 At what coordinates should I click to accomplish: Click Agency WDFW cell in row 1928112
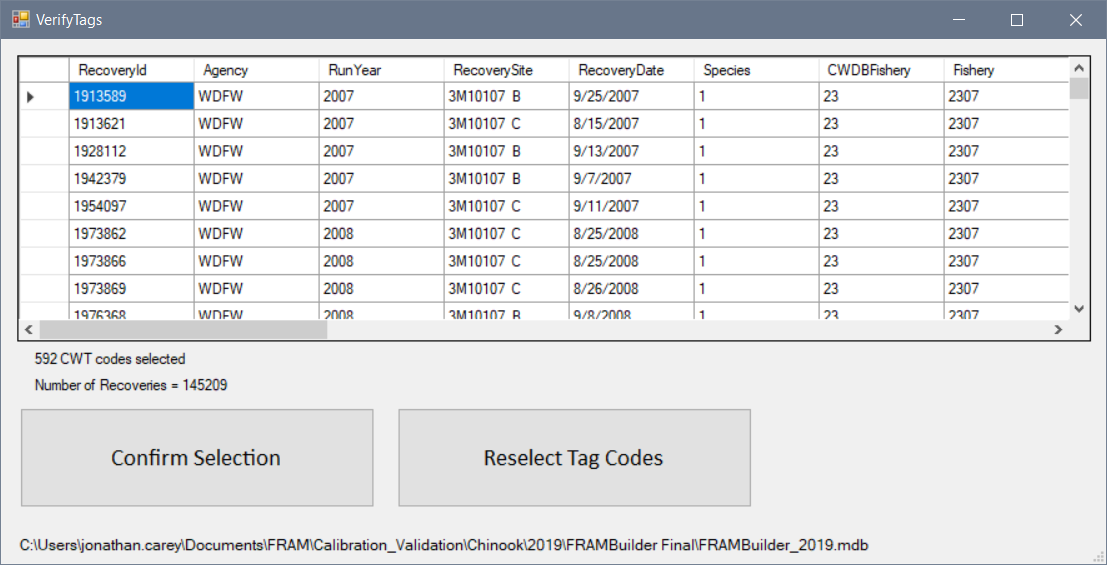(x=256, y=152)
